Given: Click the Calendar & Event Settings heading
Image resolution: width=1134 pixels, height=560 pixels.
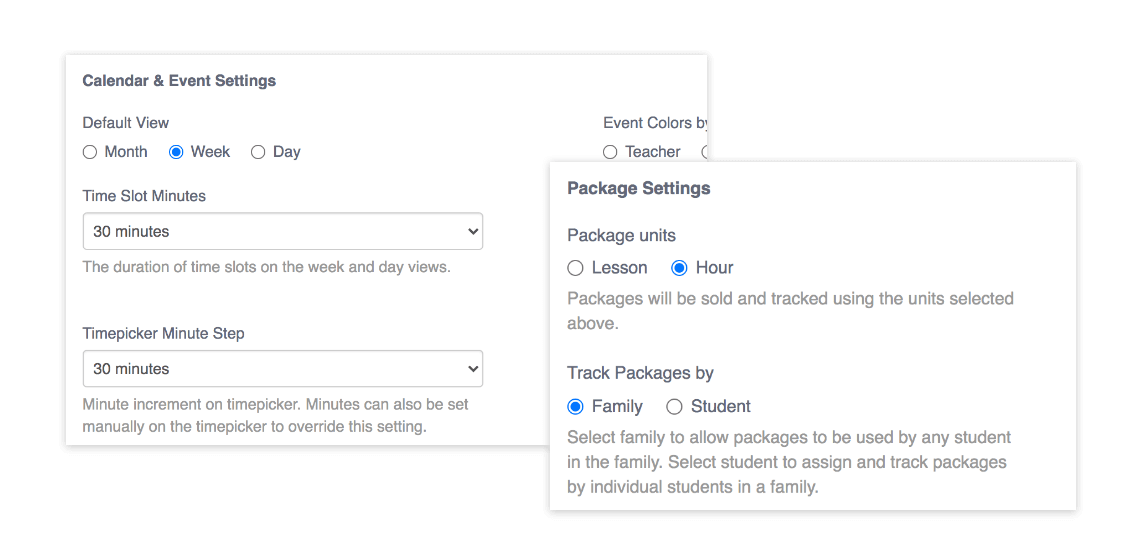Looking at the screenshot, I should tap(179, 80).
